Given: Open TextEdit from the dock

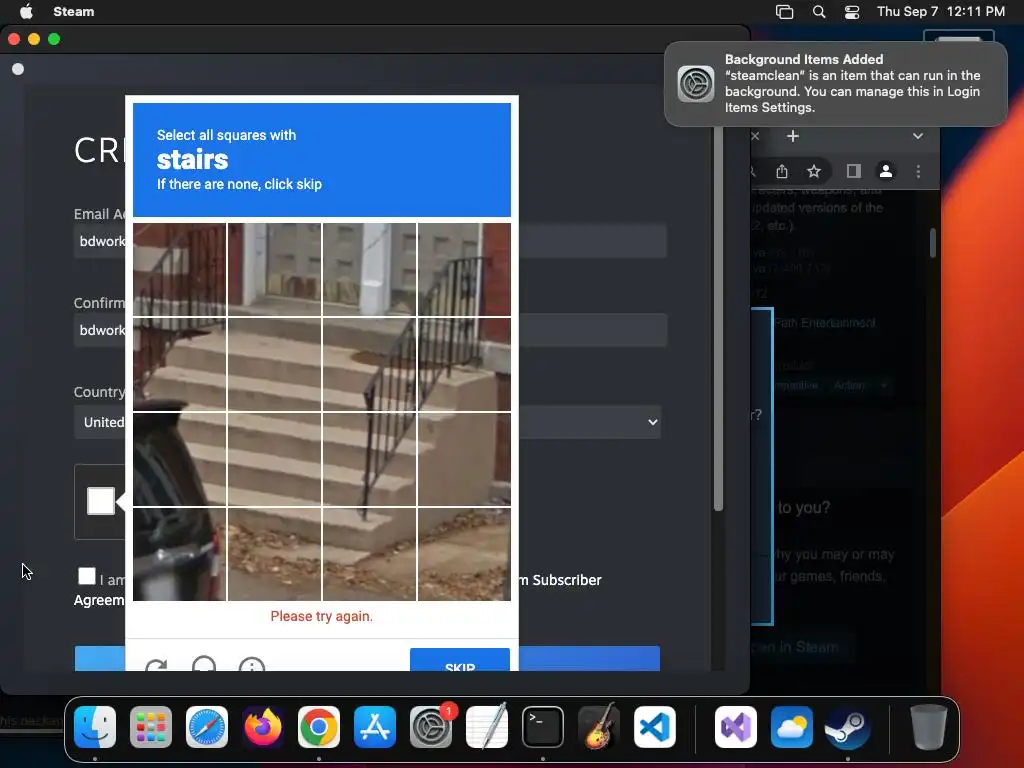Looking at the screenshot, I should 487,727.
